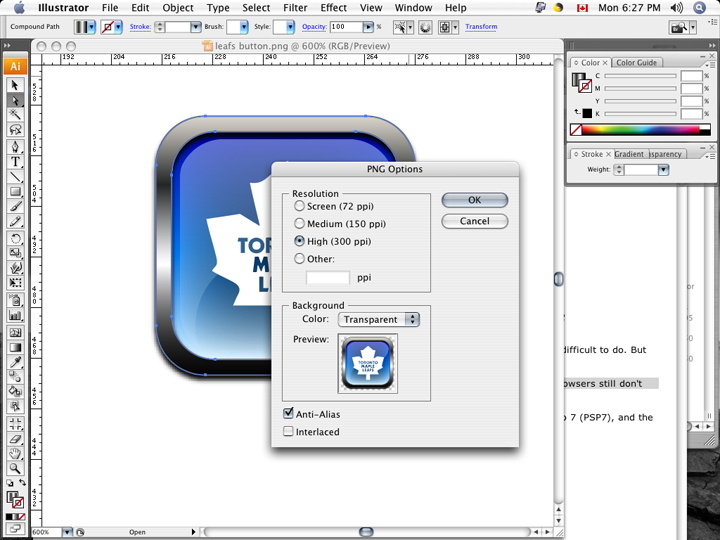Click the Other ppi input field
The image size is (720, 540).
(327, 278)
